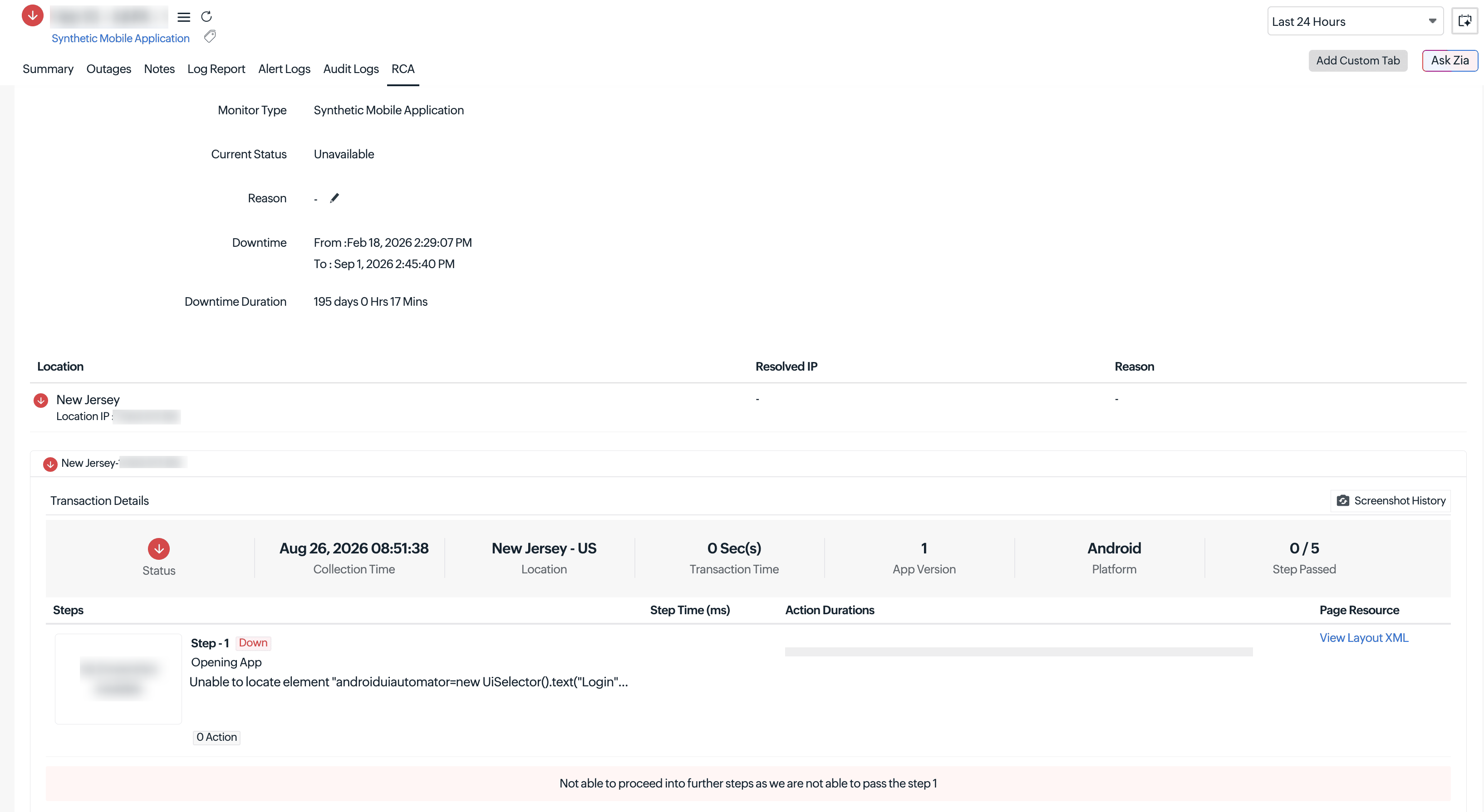Expand the New Jersey transaction section header
The image size is (1484, 812).
point(748,463)
